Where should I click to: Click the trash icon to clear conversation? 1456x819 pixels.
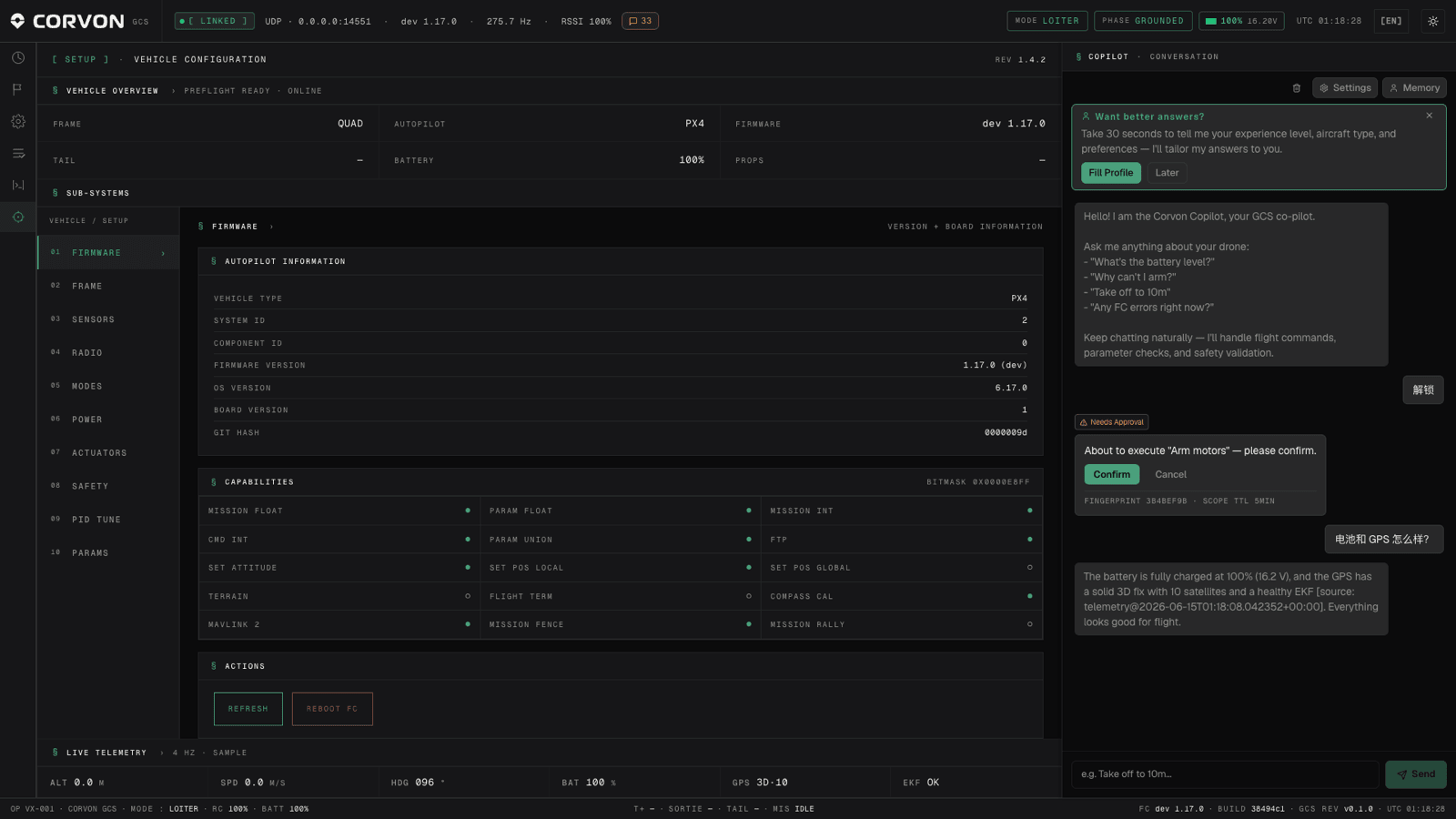pyautogui.click(x=1297, y=88)
